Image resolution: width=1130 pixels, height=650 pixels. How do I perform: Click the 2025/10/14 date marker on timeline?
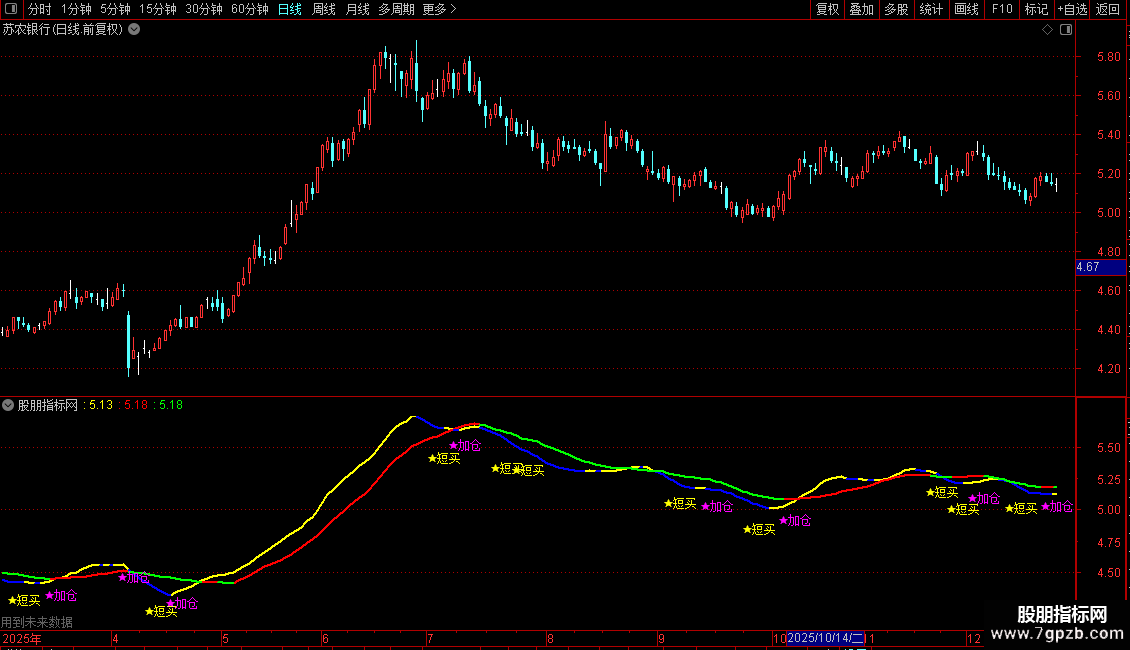(825, 638)
